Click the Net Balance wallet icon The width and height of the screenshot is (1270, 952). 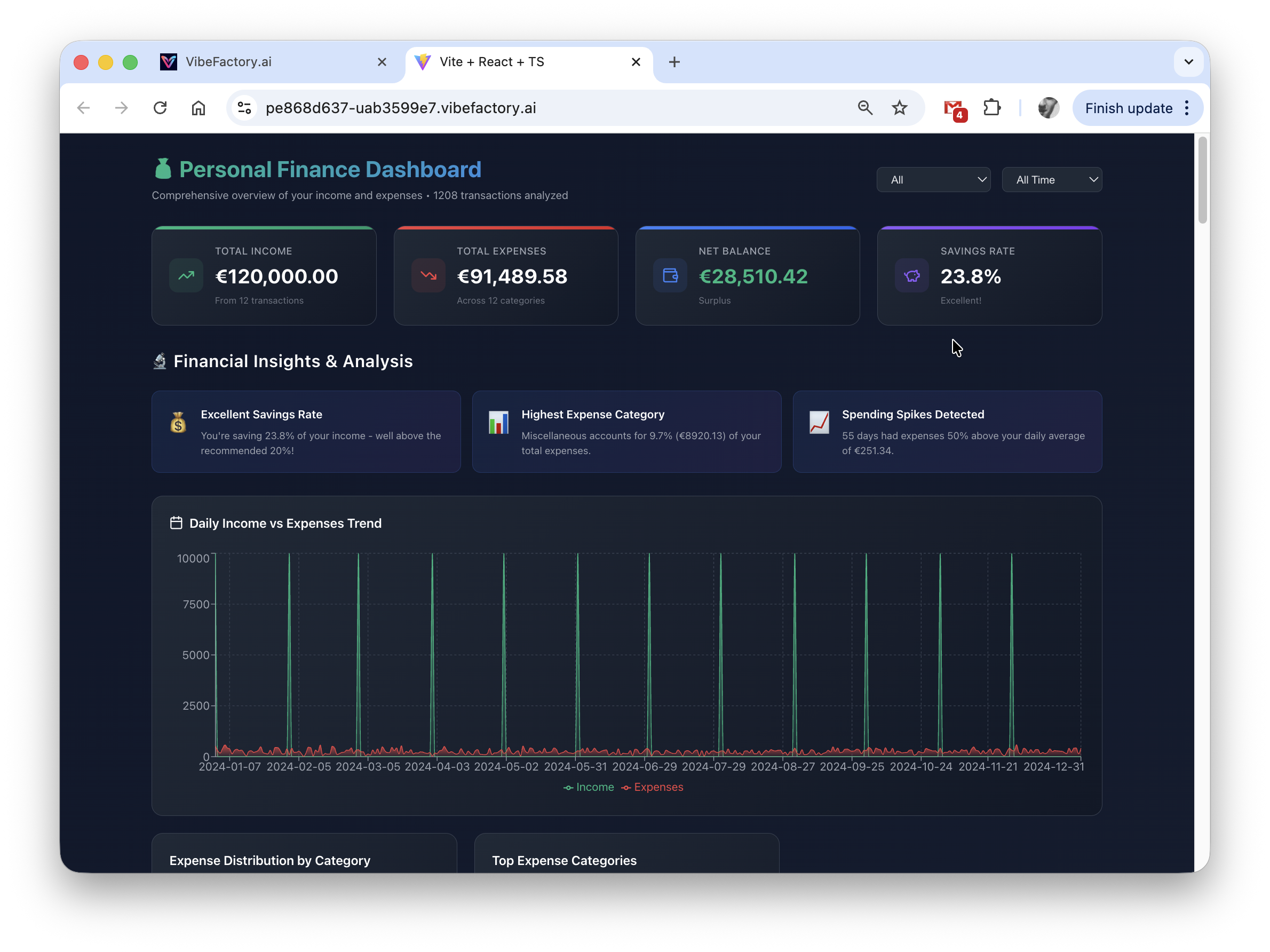(x=670, y=275)
